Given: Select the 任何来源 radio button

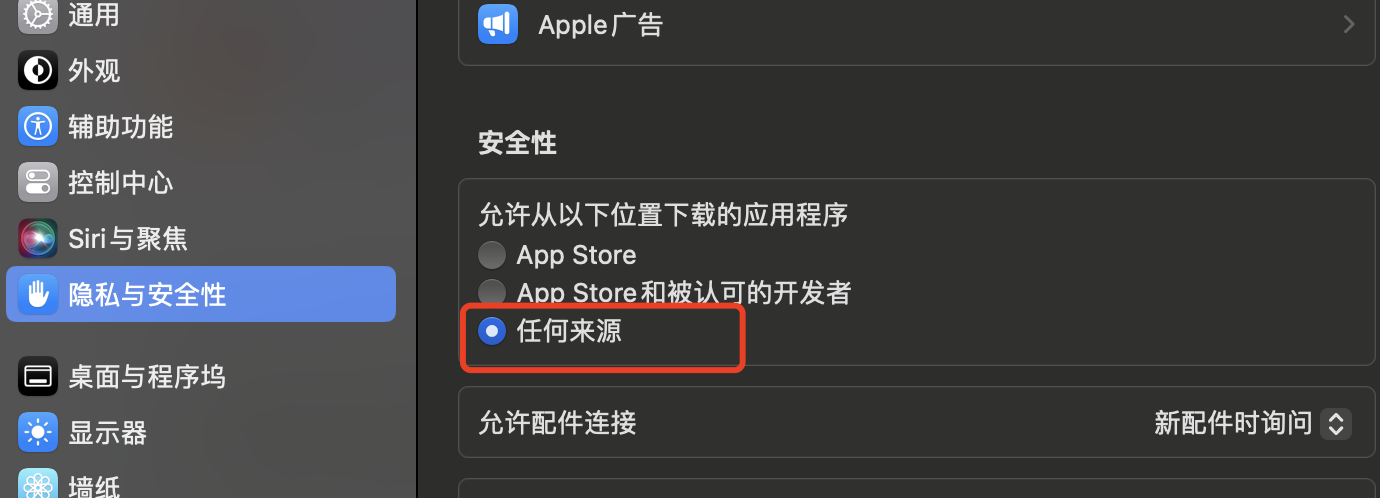Looking at the screenshot, I should click(x=492, y=331).
